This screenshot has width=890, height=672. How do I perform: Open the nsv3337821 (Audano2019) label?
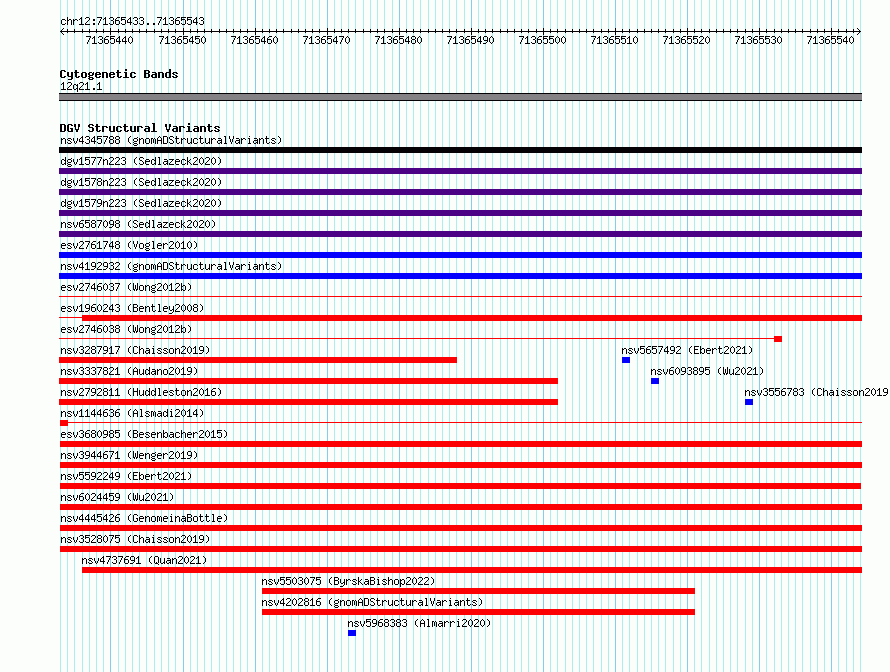click(129, 371)
